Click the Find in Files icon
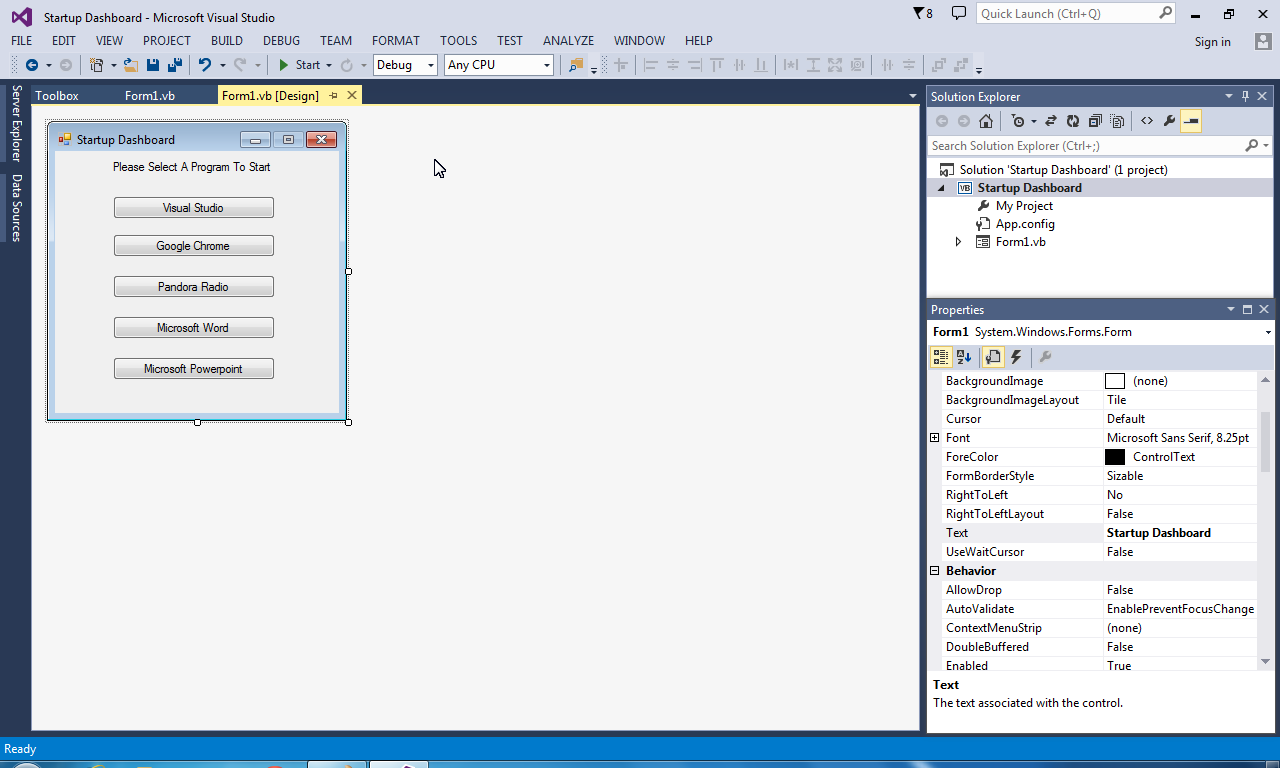The width and height of the screenshot is (1281, 768). (x=576, y=65)
